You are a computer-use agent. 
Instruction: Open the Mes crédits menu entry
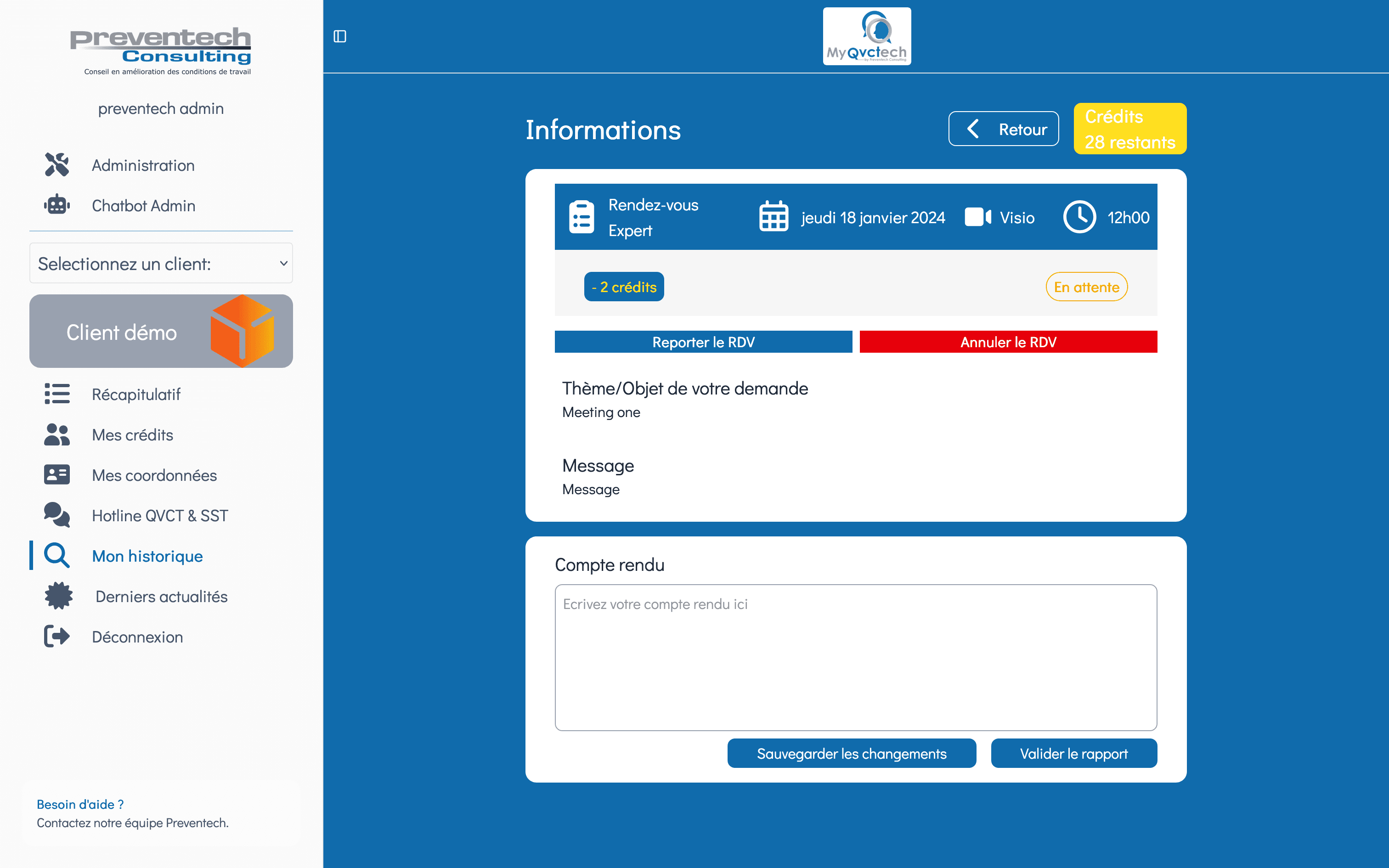point(133,434)
